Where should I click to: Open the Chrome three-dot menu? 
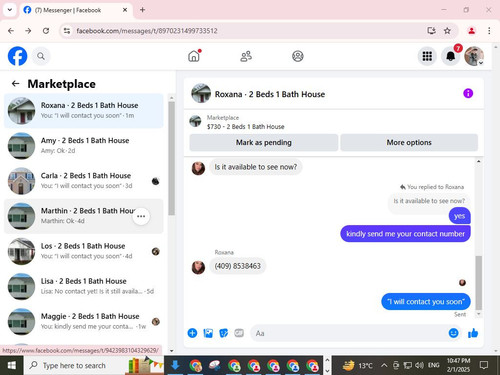(489, 31)
